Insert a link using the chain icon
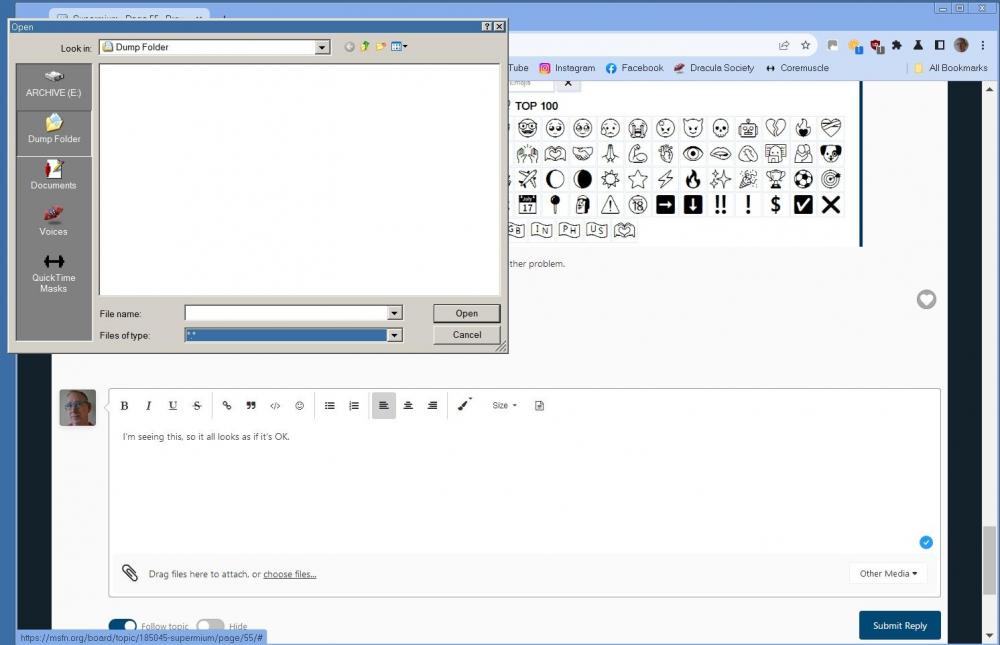 (x=227, y=406)
